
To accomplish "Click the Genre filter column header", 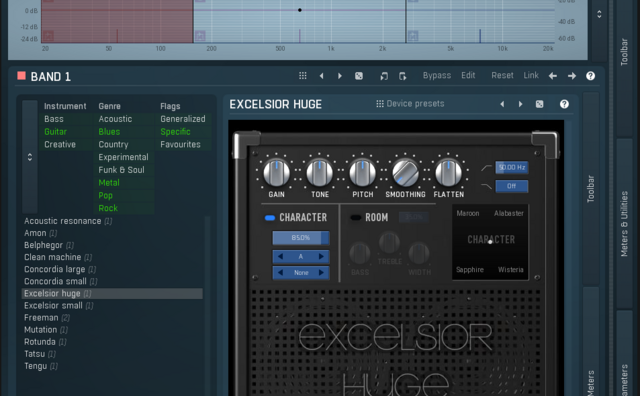I will click(109, 106).
